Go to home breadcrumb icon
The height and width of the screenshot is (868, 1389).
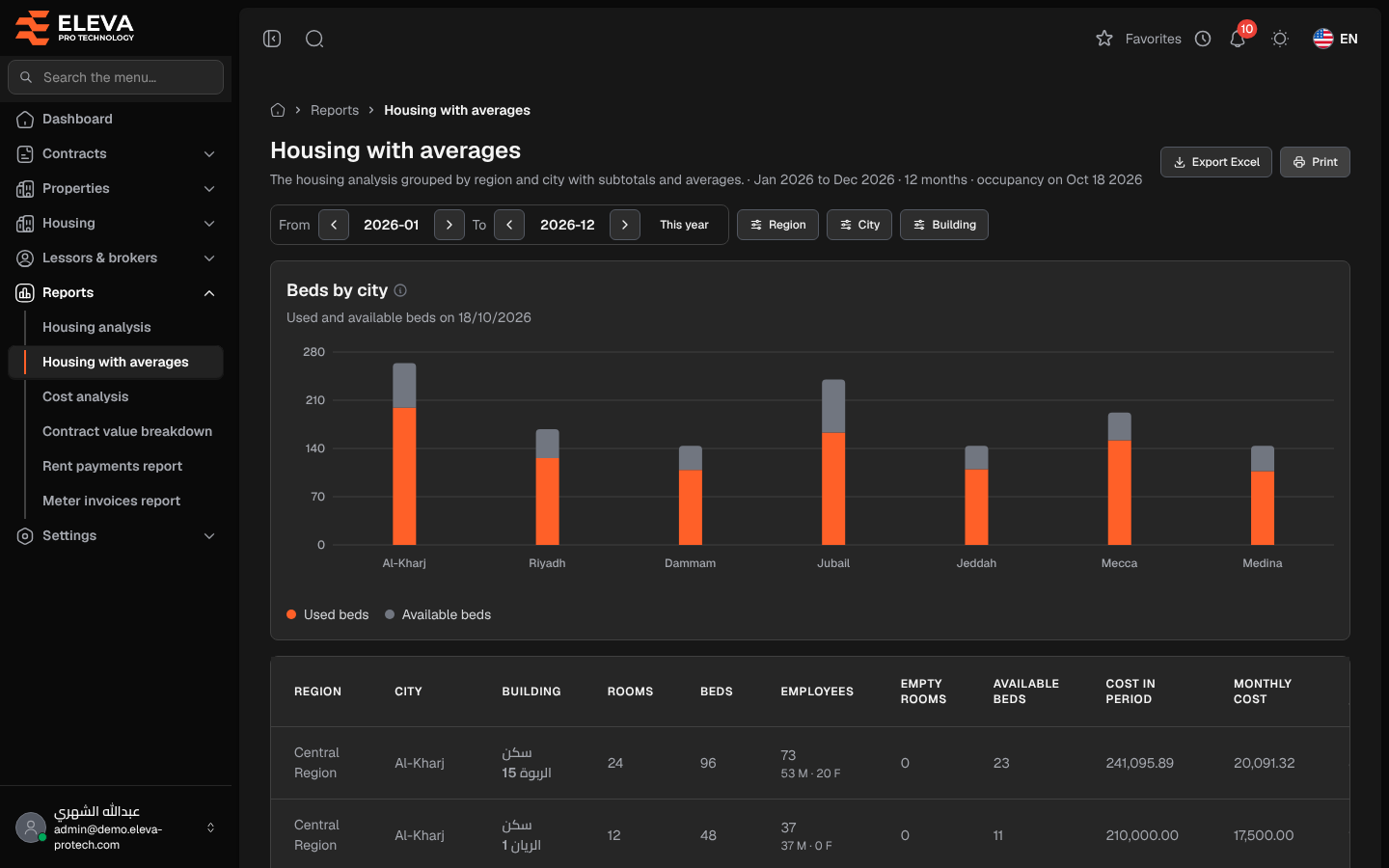pyautogui.click(x=278, y=110)
